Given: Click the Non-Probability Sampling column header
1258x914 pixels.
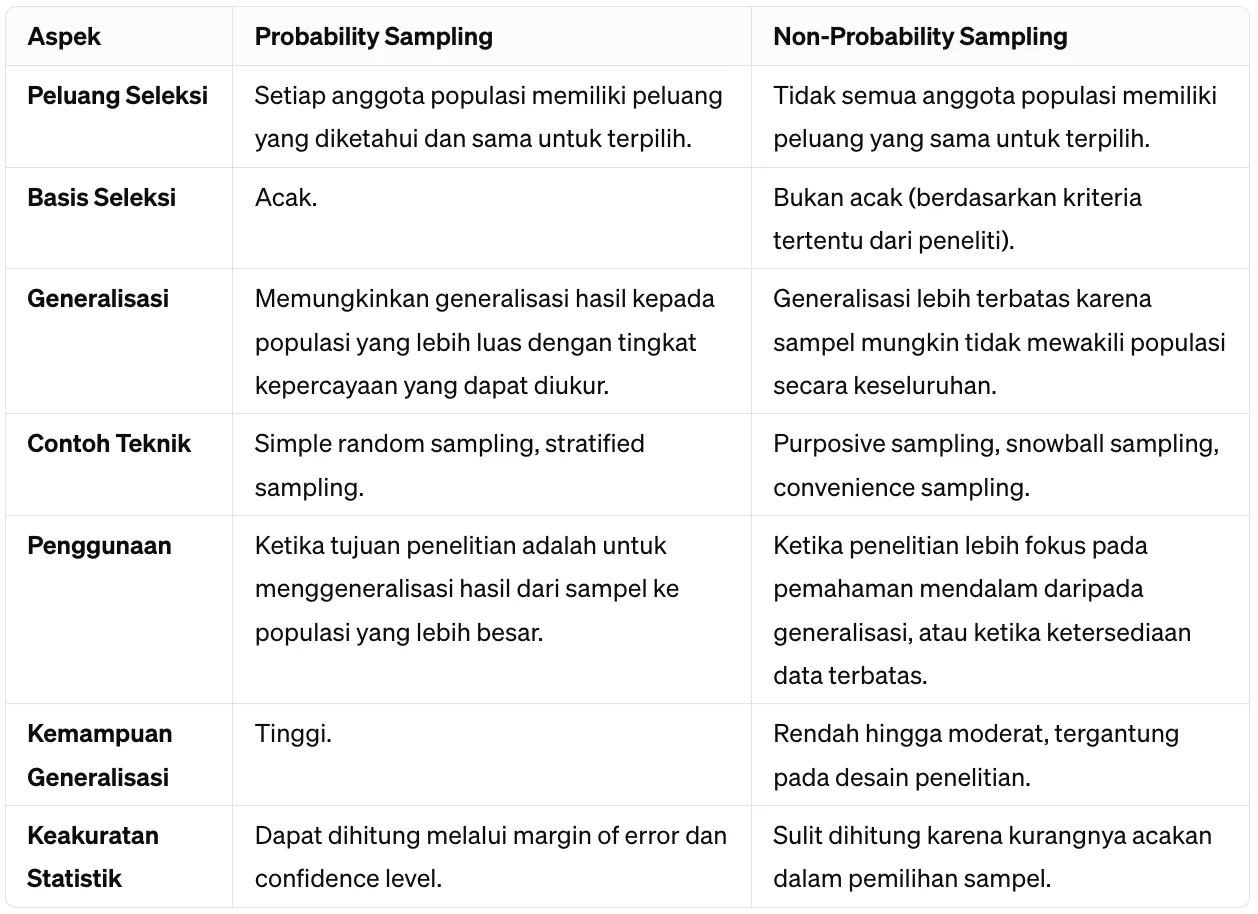Looking at the screenshot, I should (x=920, y=37).
